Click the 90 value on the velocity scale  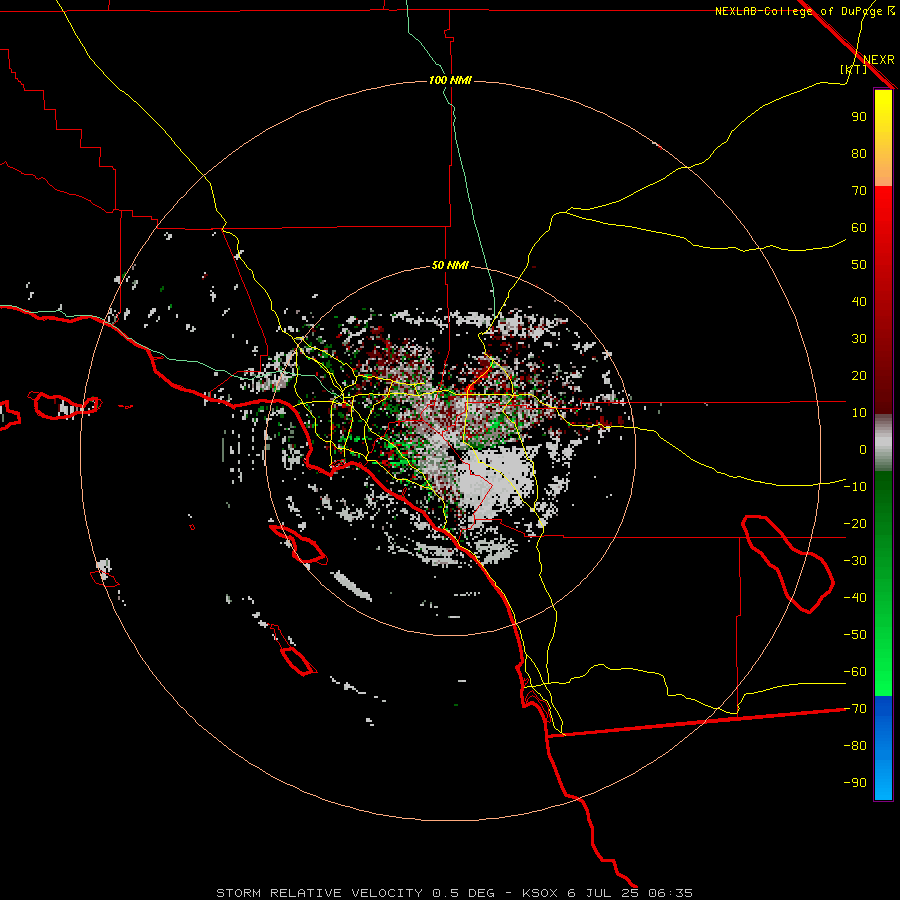(x=859, y=117)
